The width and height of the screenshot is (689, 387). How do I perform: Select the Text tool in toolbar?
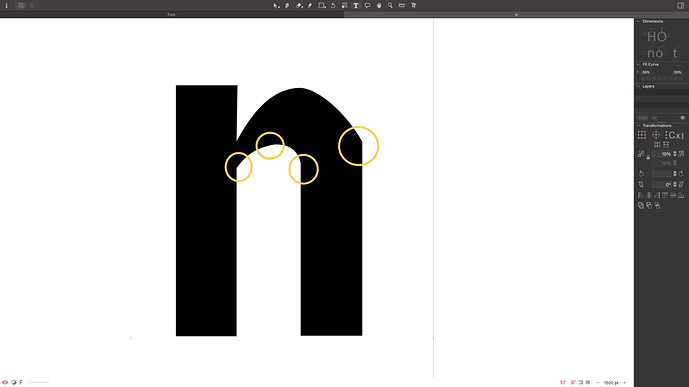[356, 6]
